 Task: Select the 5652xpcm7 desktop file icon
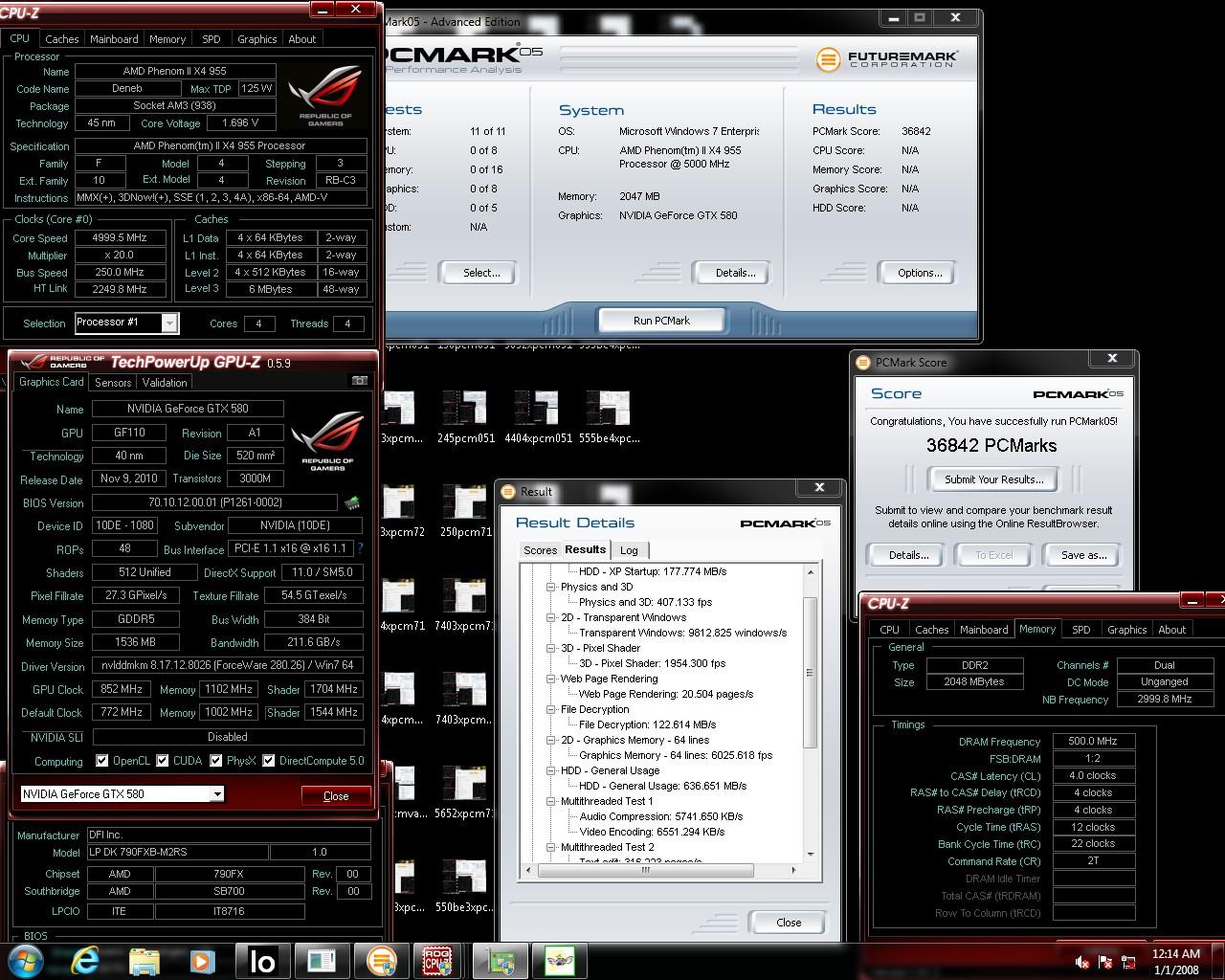coord(465,793)
